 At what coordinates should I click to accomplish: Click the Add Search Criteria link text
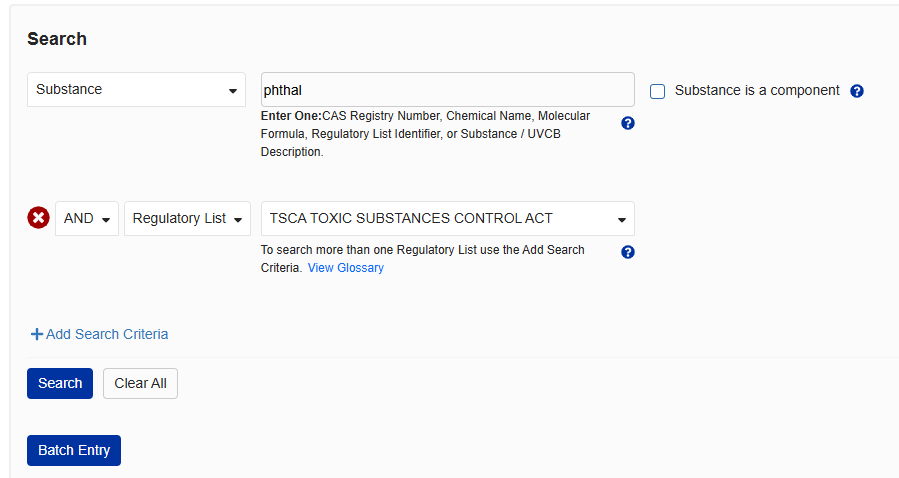coord(107,334)
